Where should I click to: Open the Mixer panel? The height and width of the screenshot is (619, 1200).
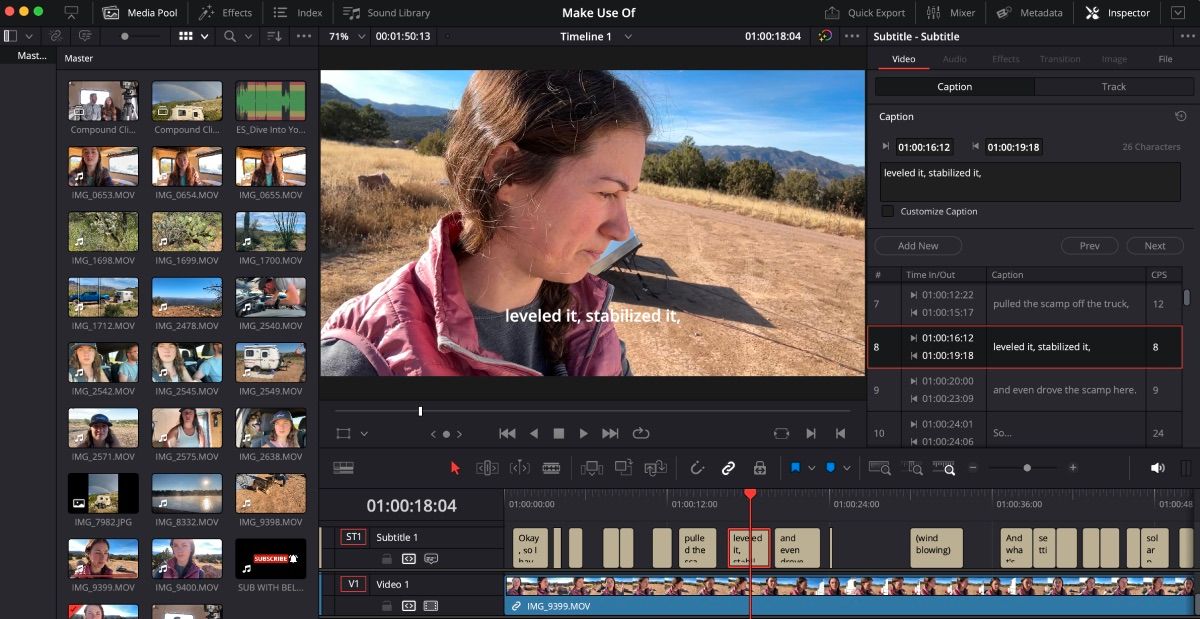coord(950,13)
